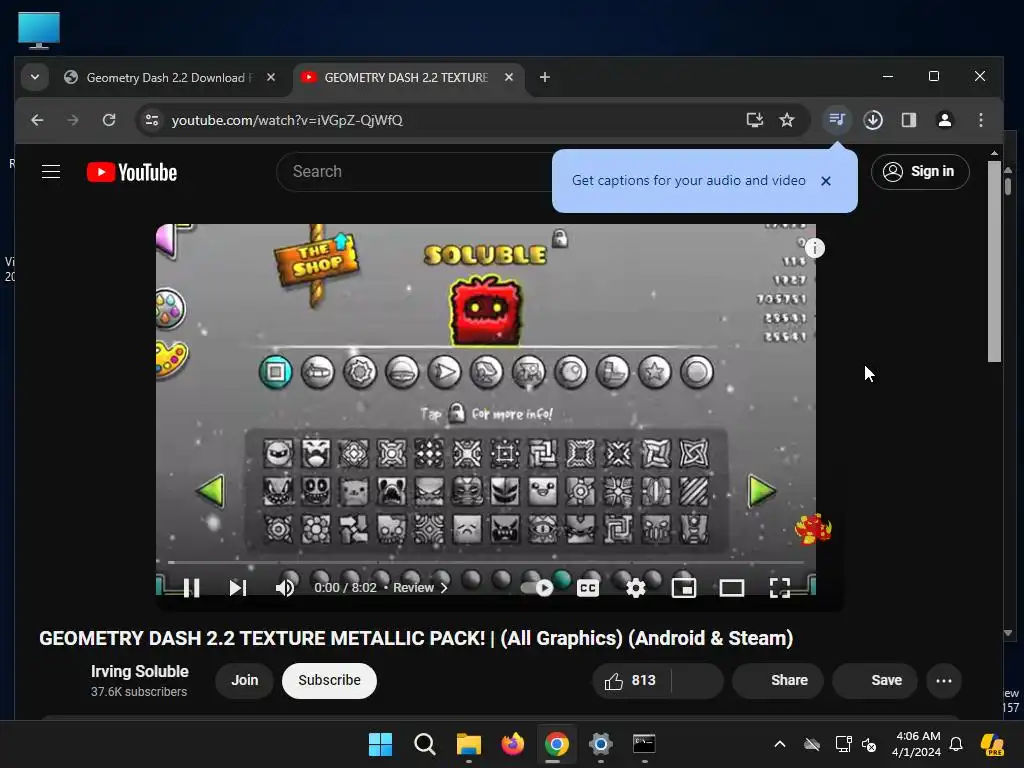Join the Irving Soluble channel
The width and height of the screenshot is (1024, 768).
pyautogui.click(x=244, y=680)
